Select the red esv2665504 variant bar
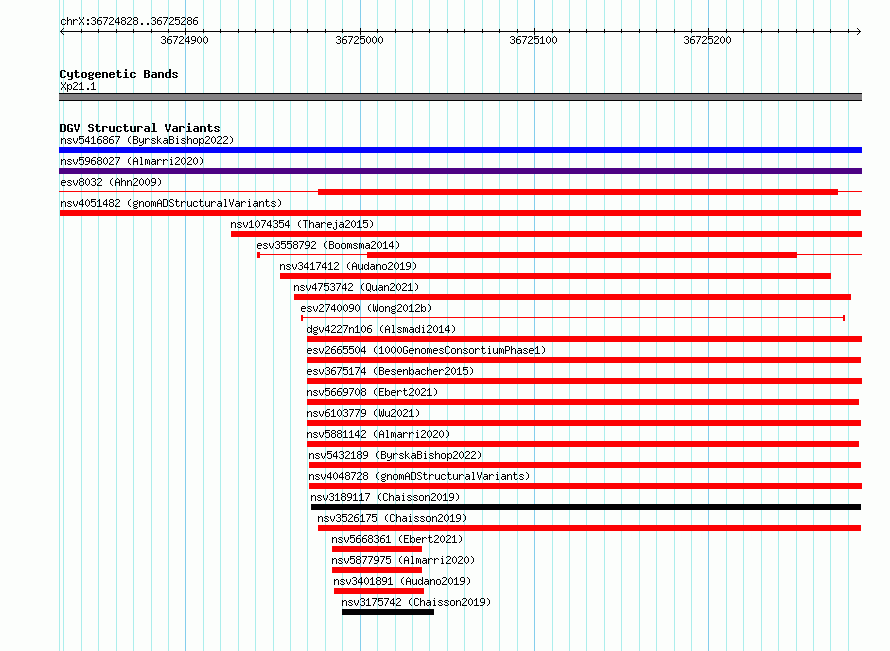 [x=584, y=360]
